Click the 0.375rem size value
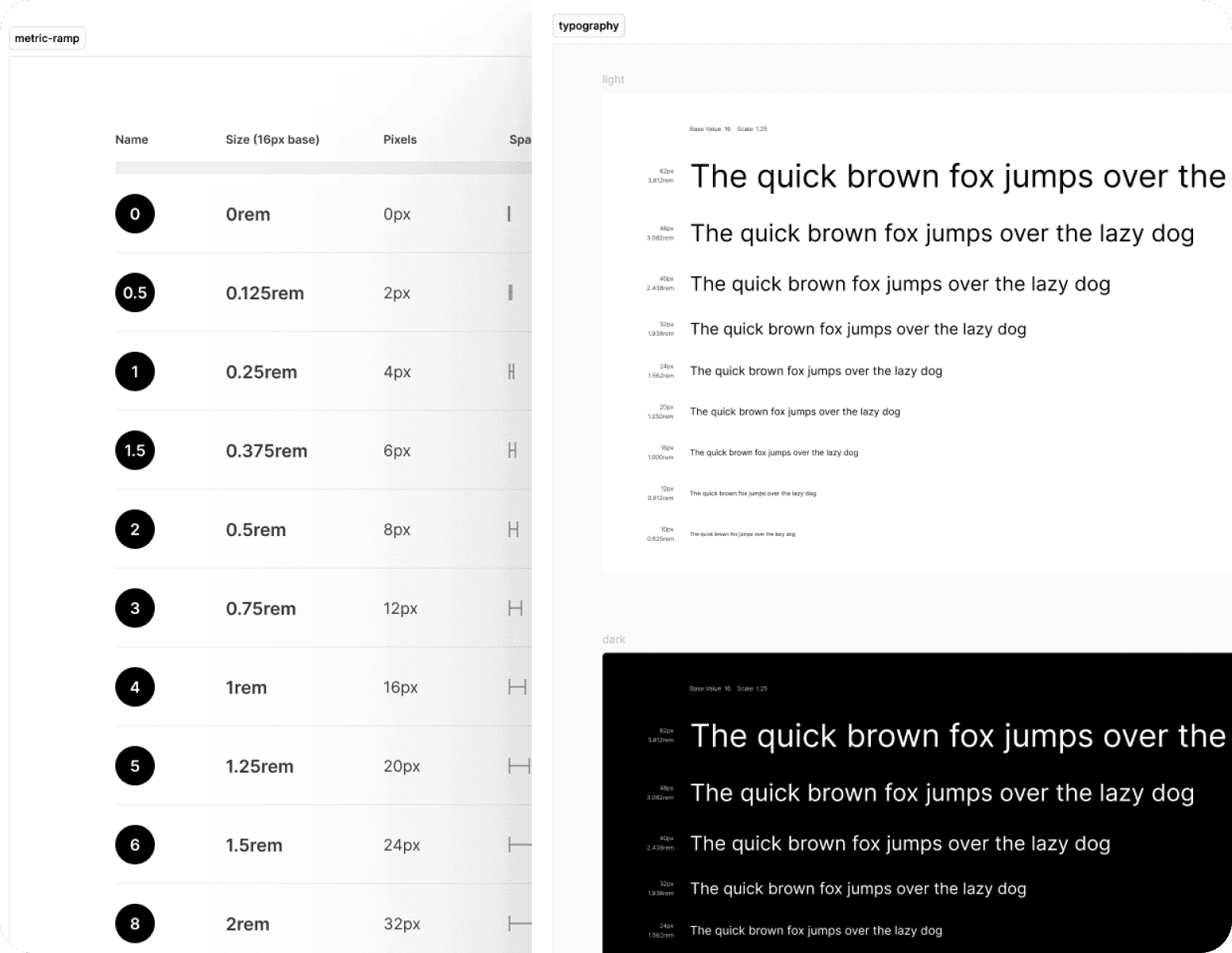1232x953 pixels. 267,451
